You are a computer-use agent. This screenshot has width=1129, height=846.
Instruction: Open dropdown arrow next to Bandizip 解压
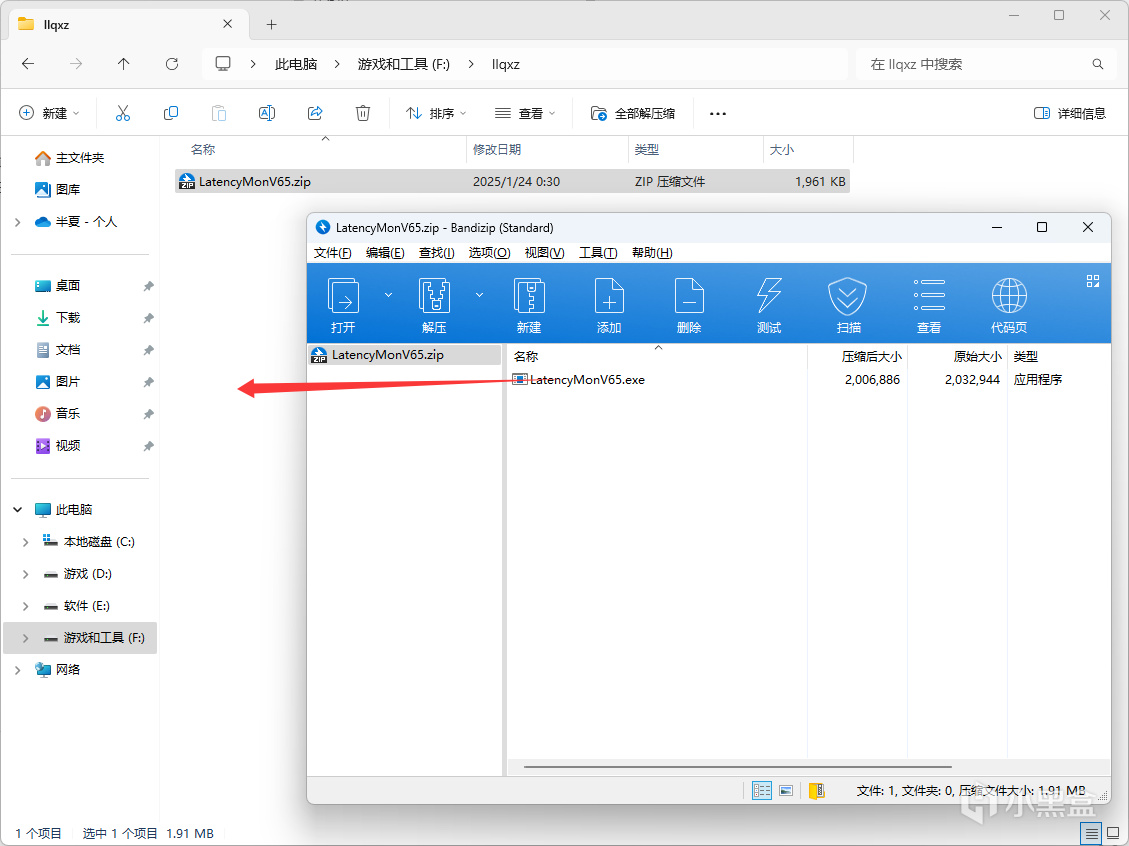(480, 295)
